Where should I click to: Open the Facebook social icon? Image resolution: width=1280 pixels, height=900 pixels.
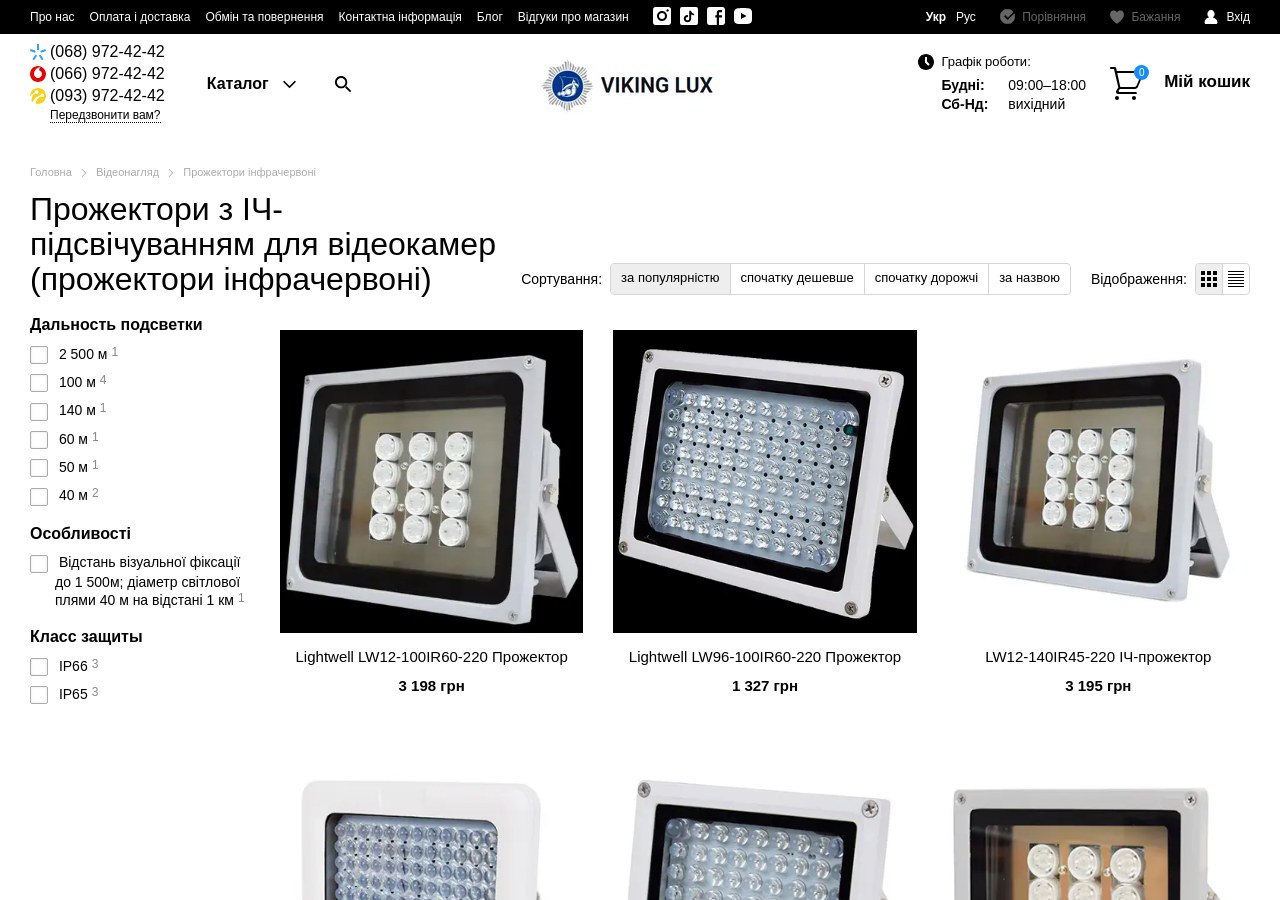716,16
